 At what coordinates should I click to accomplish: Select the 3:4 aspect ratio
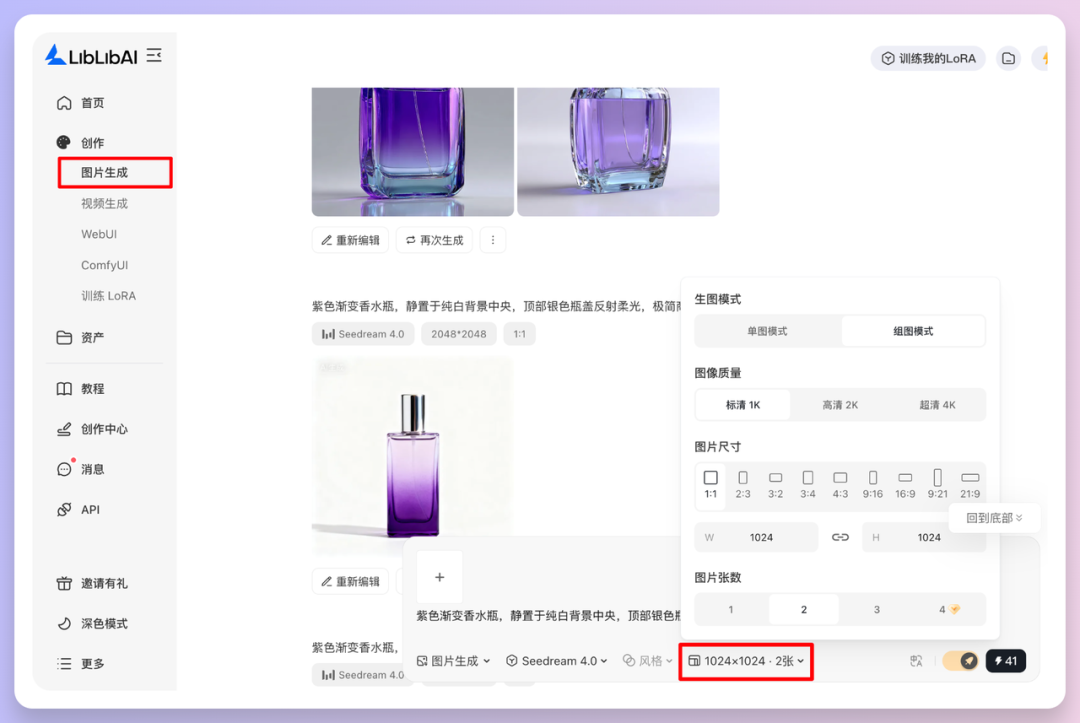click(808, 485)
